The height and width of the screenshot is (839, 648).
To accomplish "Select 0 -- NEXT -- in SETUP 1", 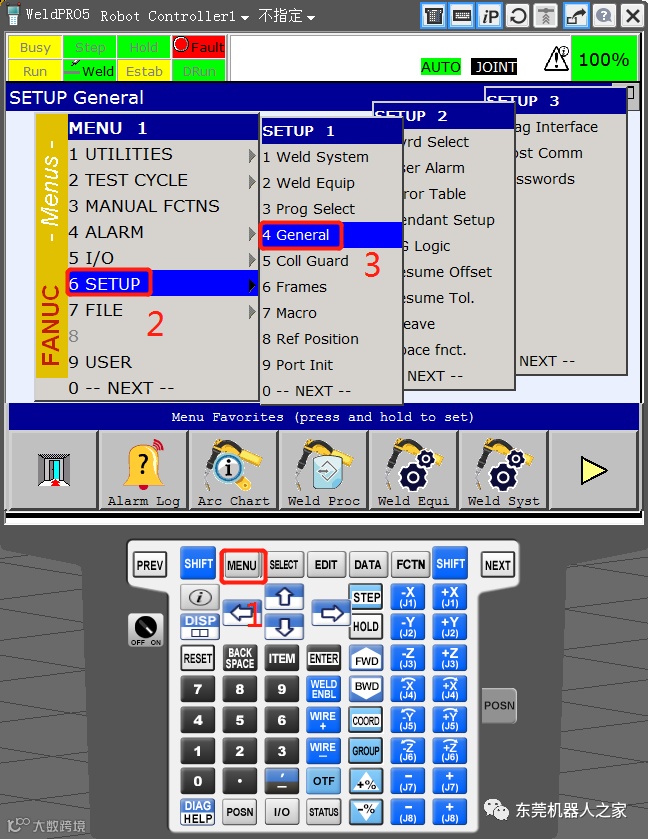I will click(x=331, y=391).
